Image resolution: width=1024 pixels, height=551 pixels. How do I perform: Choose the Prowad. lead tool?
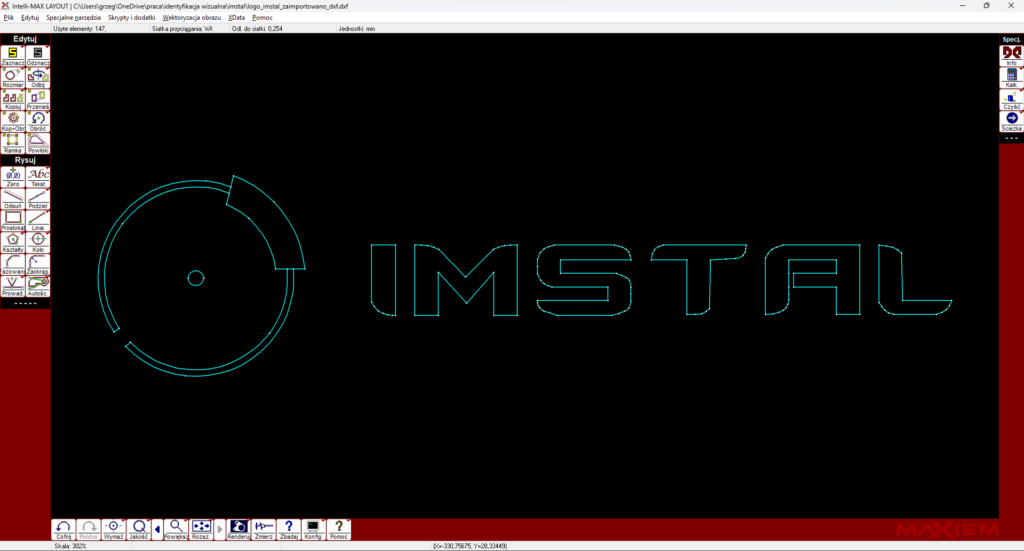[12, 287]
